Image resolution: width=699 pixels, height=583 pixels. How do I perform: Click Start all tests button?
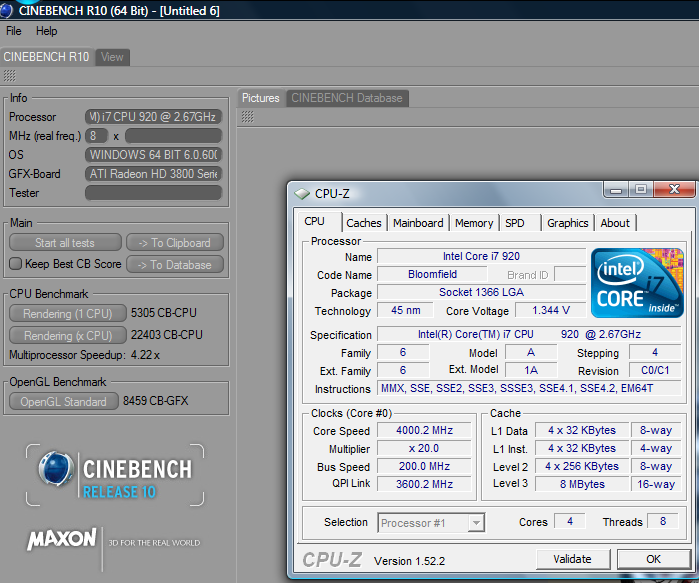[65, 243]
